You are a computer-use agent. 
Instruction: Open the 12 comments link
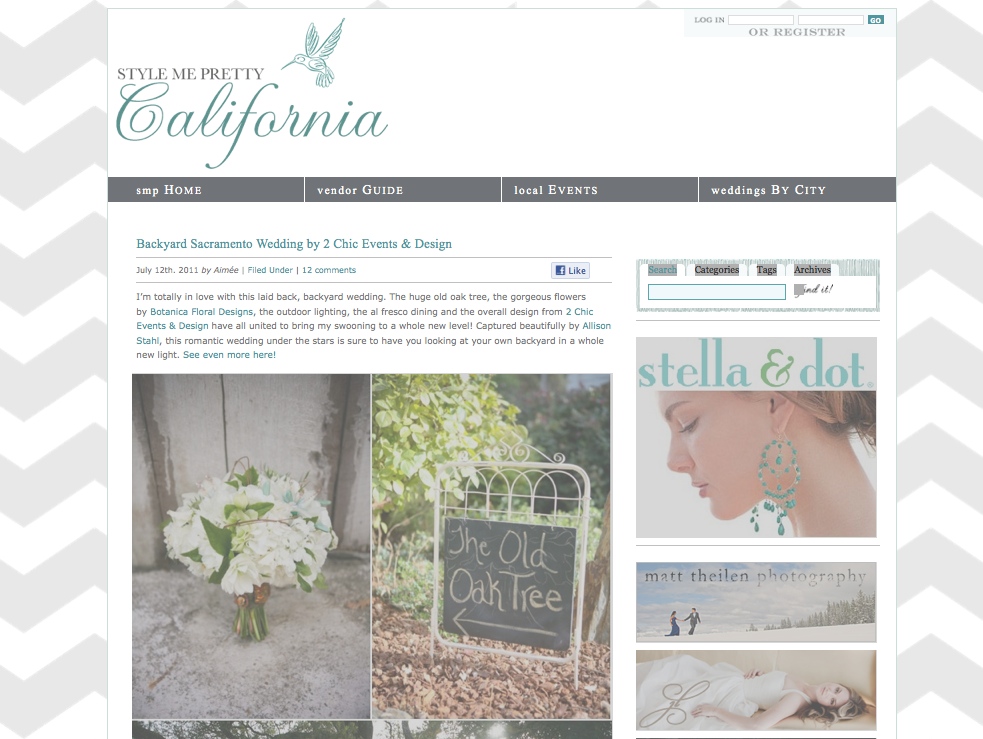pos(329,270)
